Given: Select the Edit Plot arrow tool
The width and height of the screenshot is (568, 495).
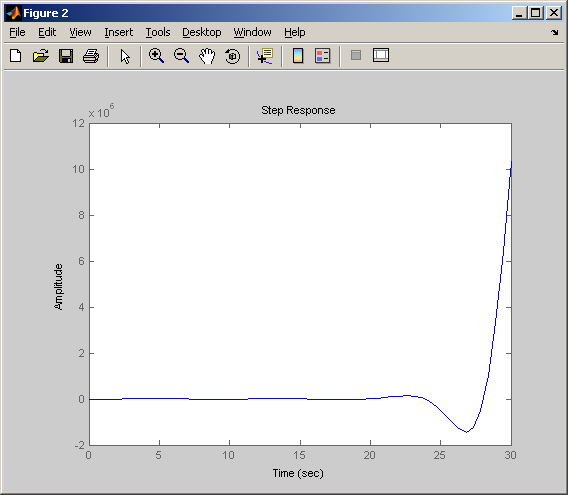Looking at the screenshot, I should 125,56.
